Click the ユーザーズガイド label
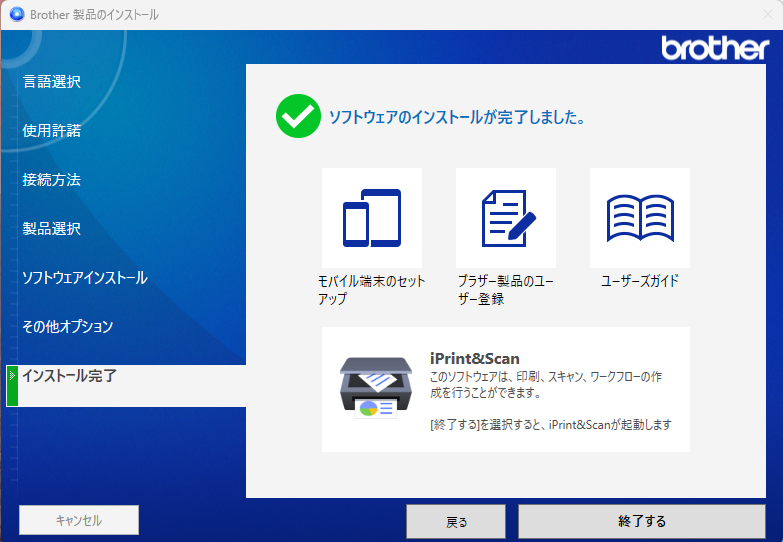The width and height of the screenshot is (783, 542). click(x=640, y=281)
